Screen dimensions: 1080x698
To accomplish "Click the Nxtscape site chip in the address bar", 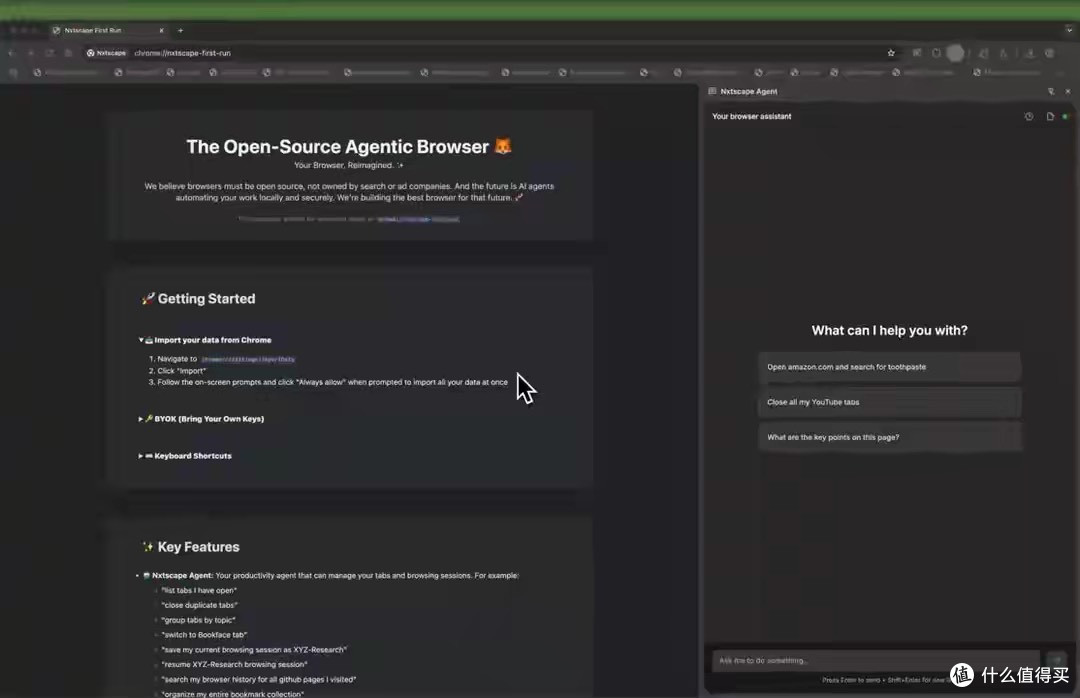I will pyautogui.click(x=106, y=53).
